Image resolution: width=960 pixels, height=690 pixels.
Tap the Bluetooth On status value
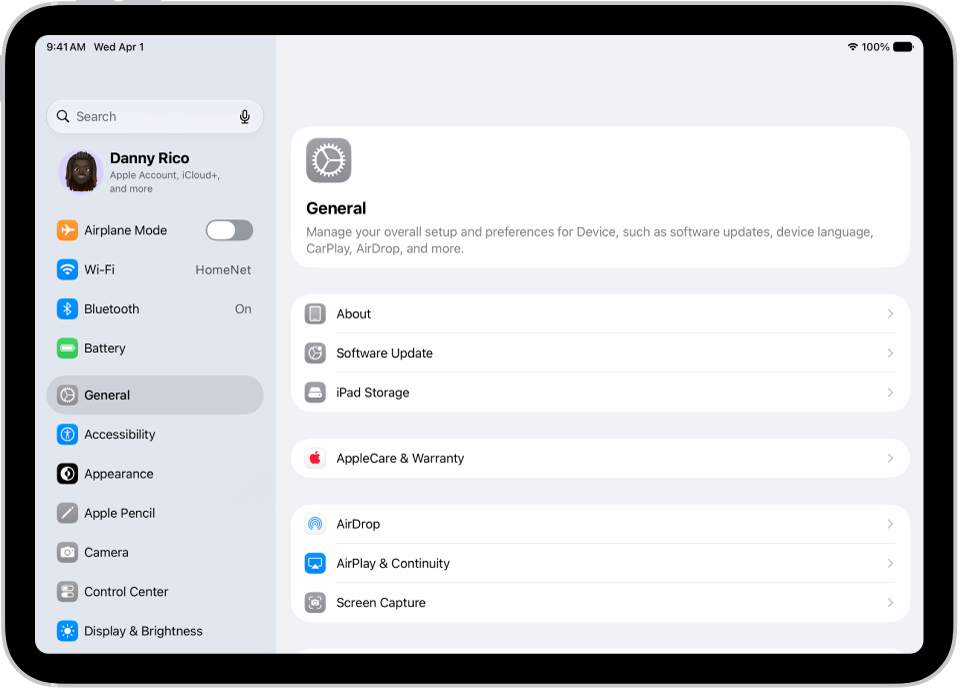click(243, 309)
